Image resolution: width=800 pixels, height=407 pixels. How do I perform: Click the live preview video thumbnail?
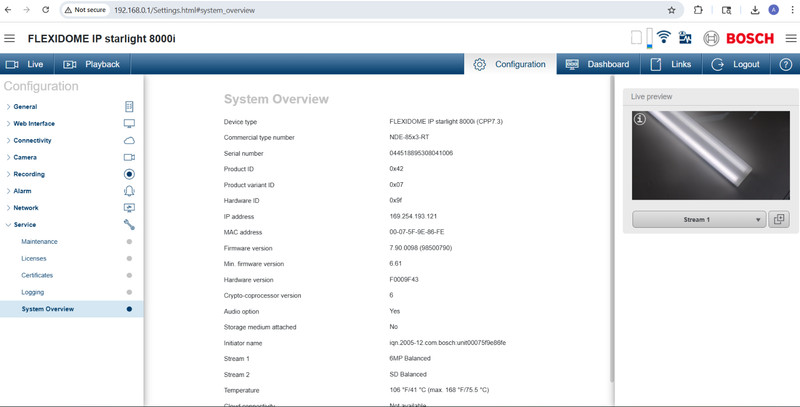point(711,156)
